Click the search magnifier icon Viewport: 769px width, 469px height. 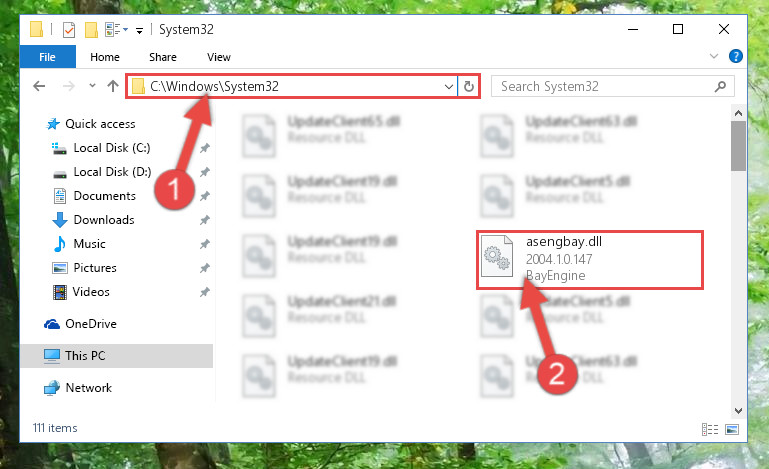click(x=720, y=87)
